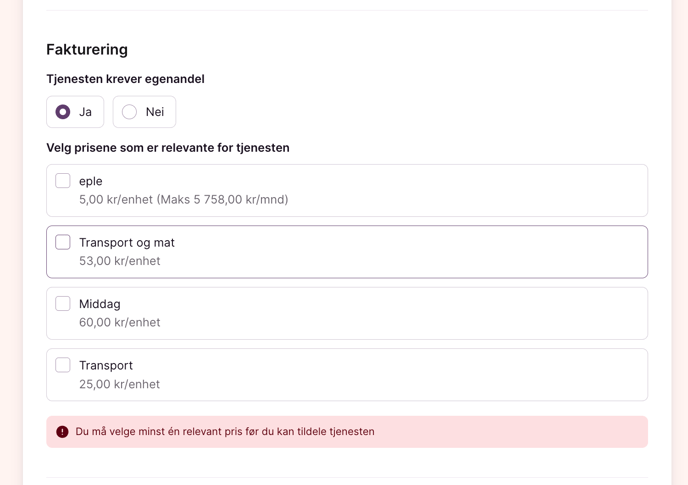Check the Transport og mat checkbox

click(63, 242)
